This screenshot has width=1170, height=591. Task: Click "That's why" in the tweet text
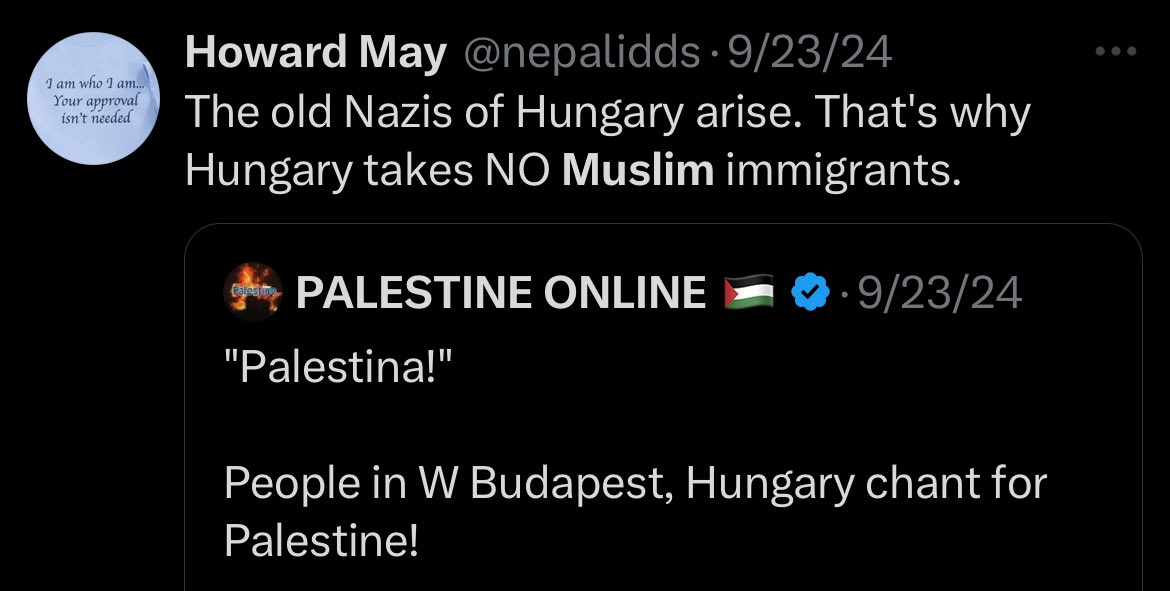coord(922,113)
